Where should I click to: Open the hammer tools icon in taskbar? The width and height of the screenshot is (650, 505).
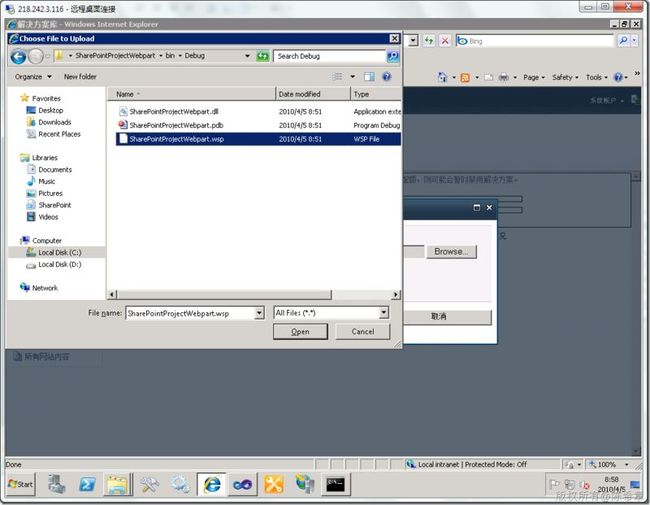tap(149, 484)
